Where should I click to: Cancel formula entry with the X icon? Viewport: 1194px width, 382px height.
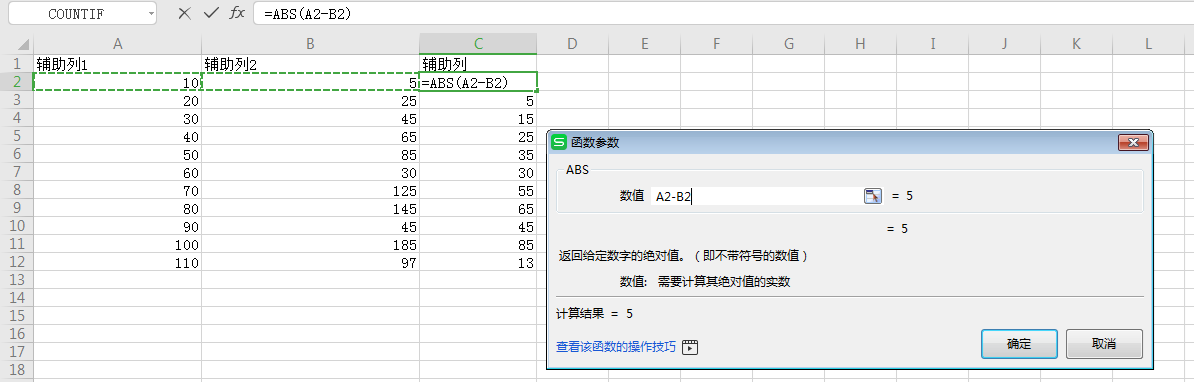tap(184, 13)
